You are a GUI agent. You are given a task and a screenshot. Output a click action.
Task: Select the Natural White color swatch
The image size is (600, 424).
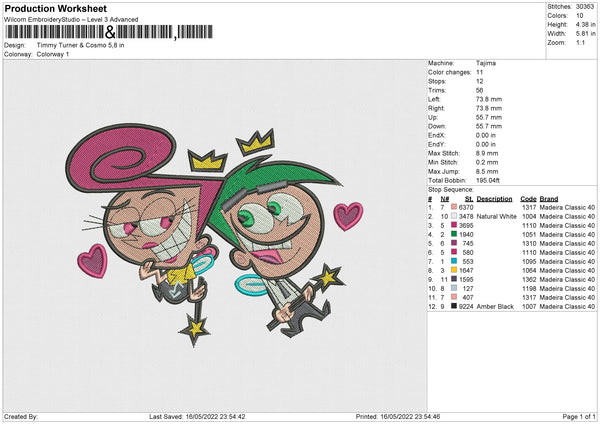pos(454,216)
